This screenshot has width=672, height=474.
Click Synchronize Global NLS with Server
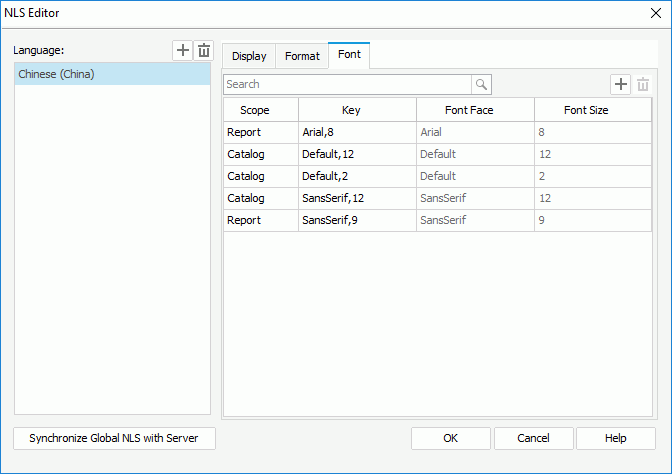click(114, 438)
